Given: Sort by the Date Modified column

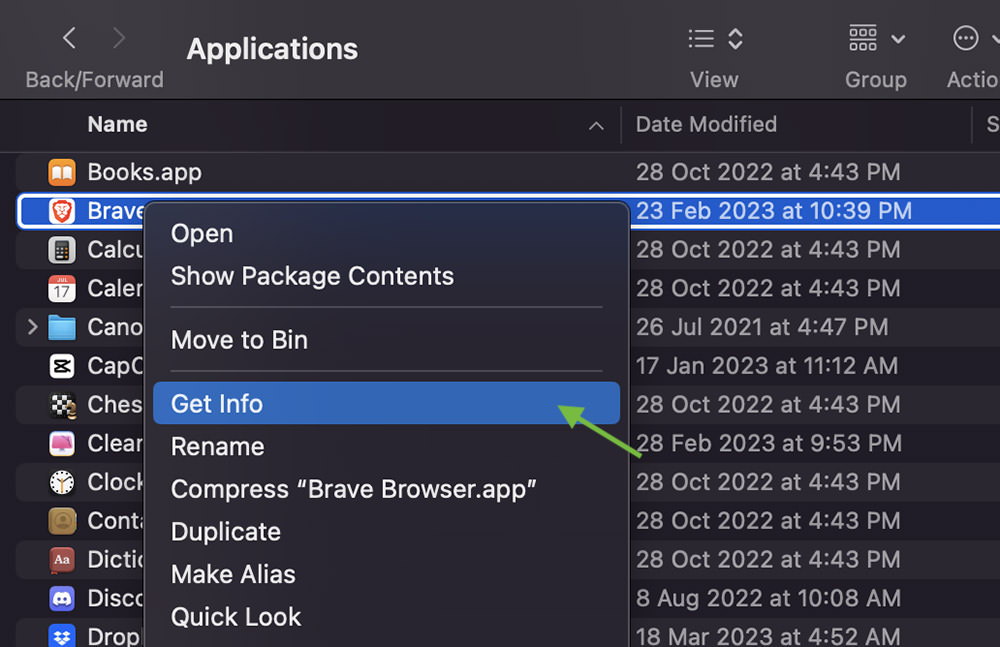Looking at the screenshot, I should pos(706,124).
